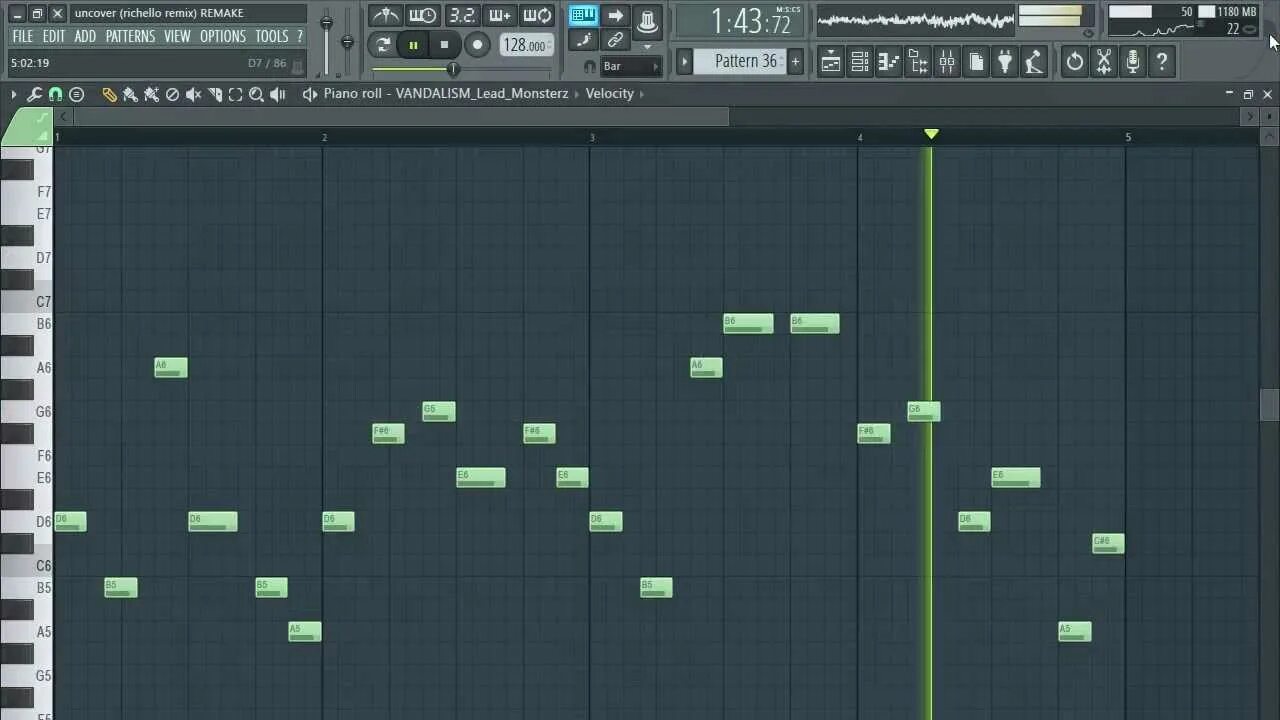Click the C7 piano key

click(26, 301)
